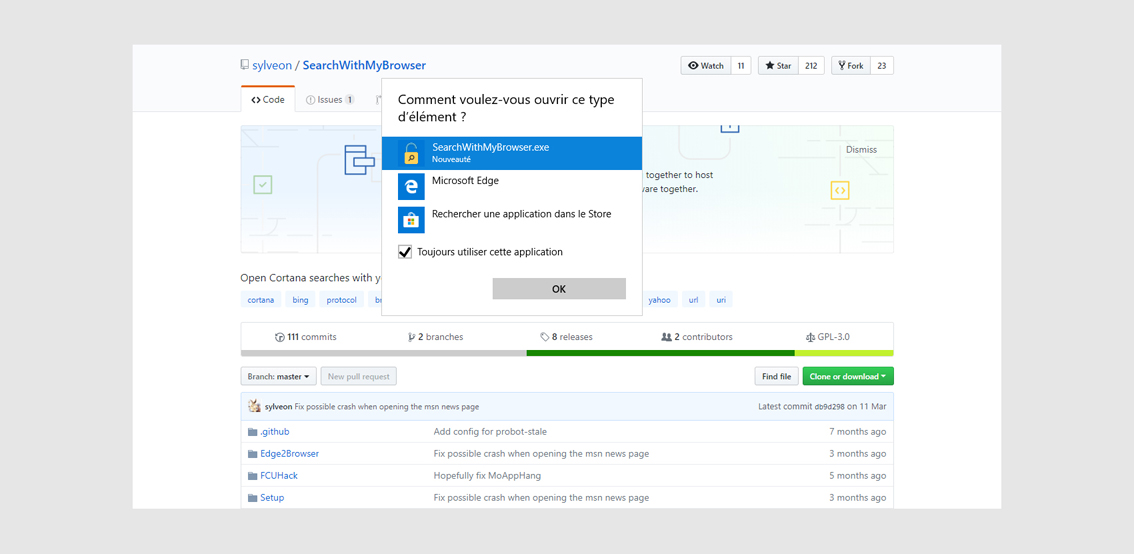Select Rechercher une application dans le Store
Screen dimensions: 1134x554
[511, 220]
